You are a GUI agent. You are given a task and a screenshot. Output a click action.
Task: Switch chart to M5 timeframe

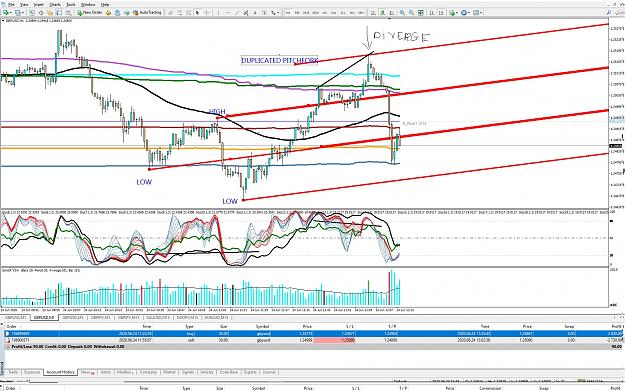click(x=297, y=13)
